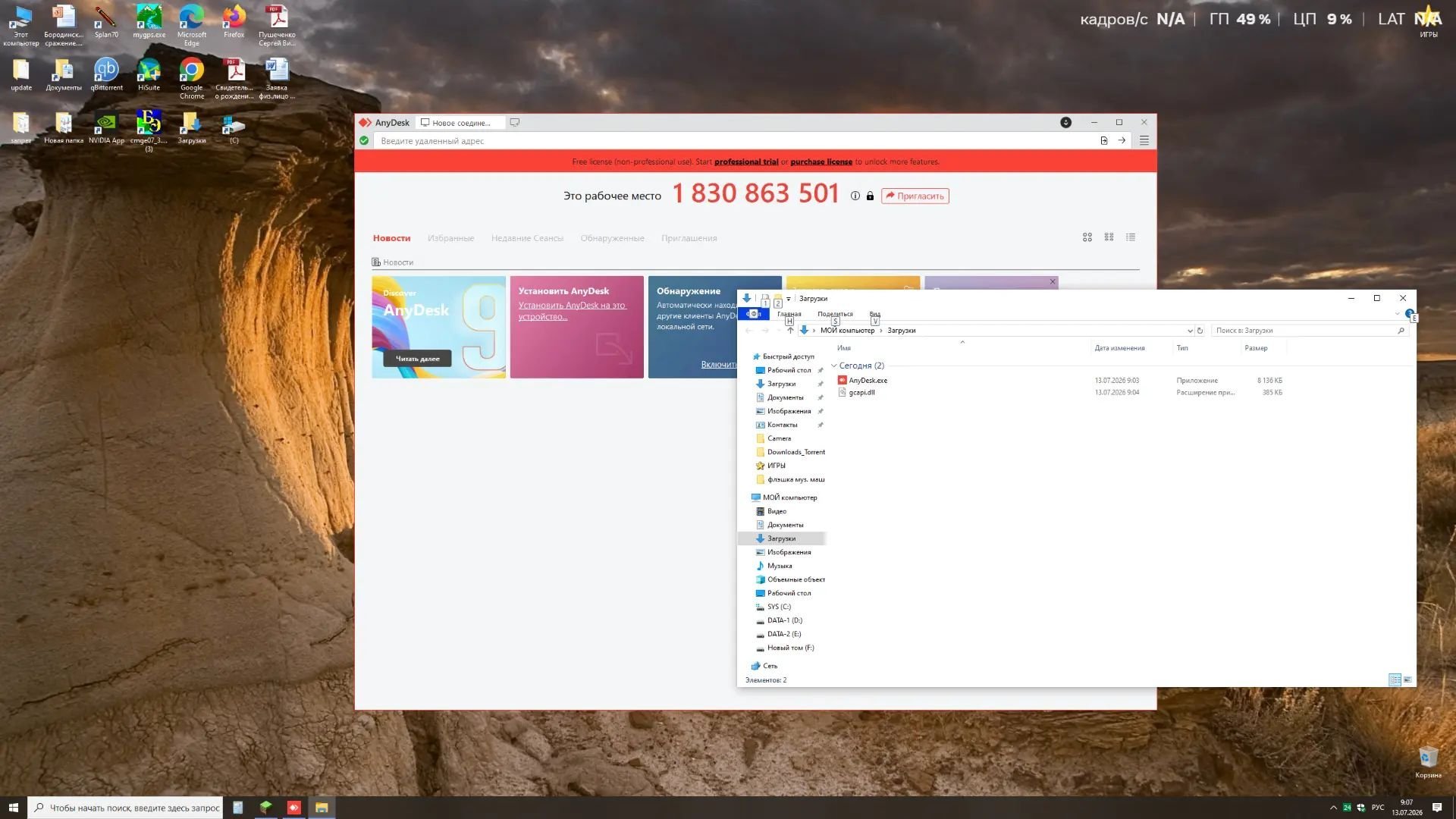Click the Включить link on Обнаружение card
This screenshot has width=1456, height=819.
pyautogui.click(x=718, y=365)
